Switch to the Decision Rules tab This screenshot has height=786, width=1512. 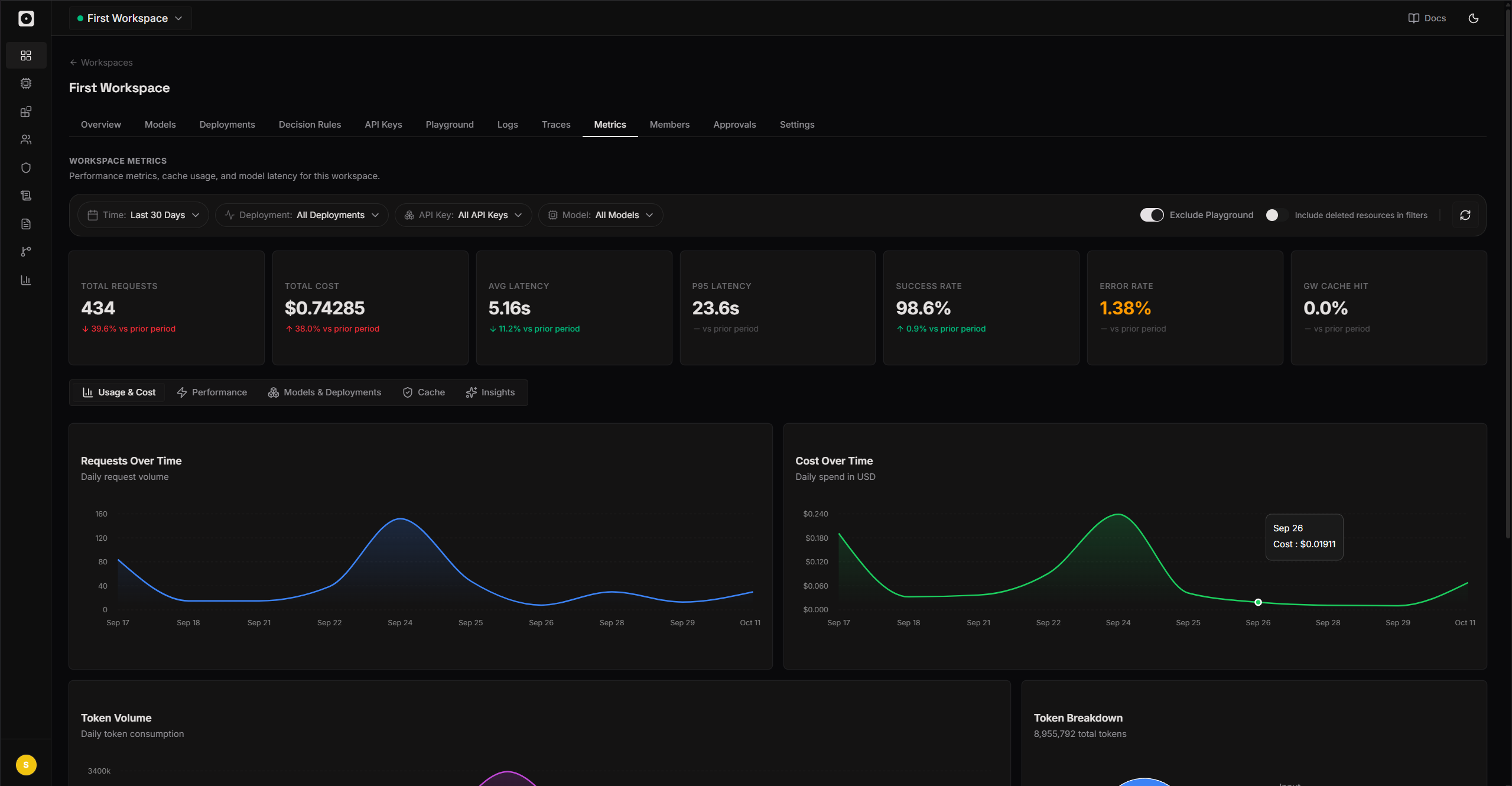tap(310, 125)
